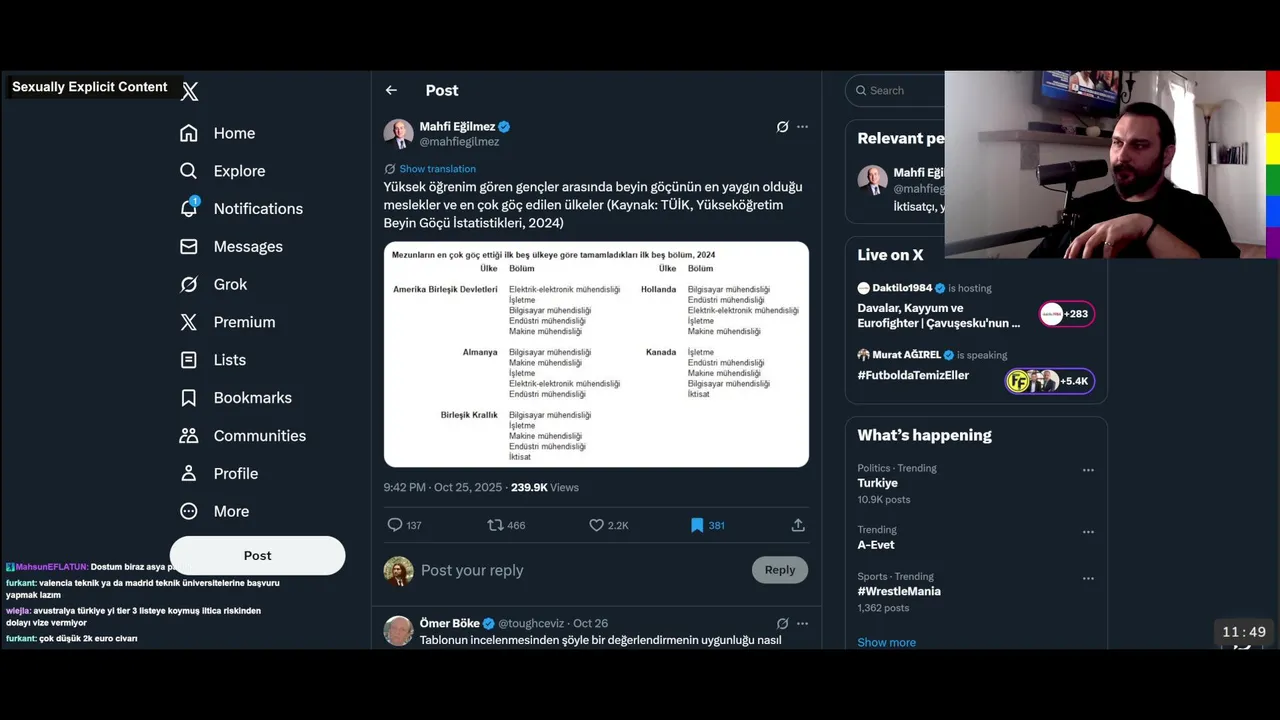Show more trending topics

coord(886,642)
